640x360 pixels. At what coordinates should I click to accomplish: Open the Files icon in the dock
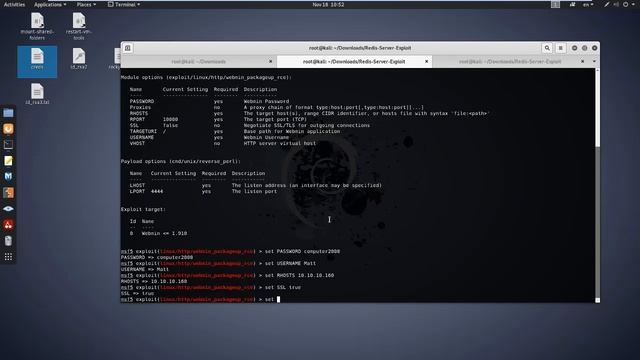point(8,113)
